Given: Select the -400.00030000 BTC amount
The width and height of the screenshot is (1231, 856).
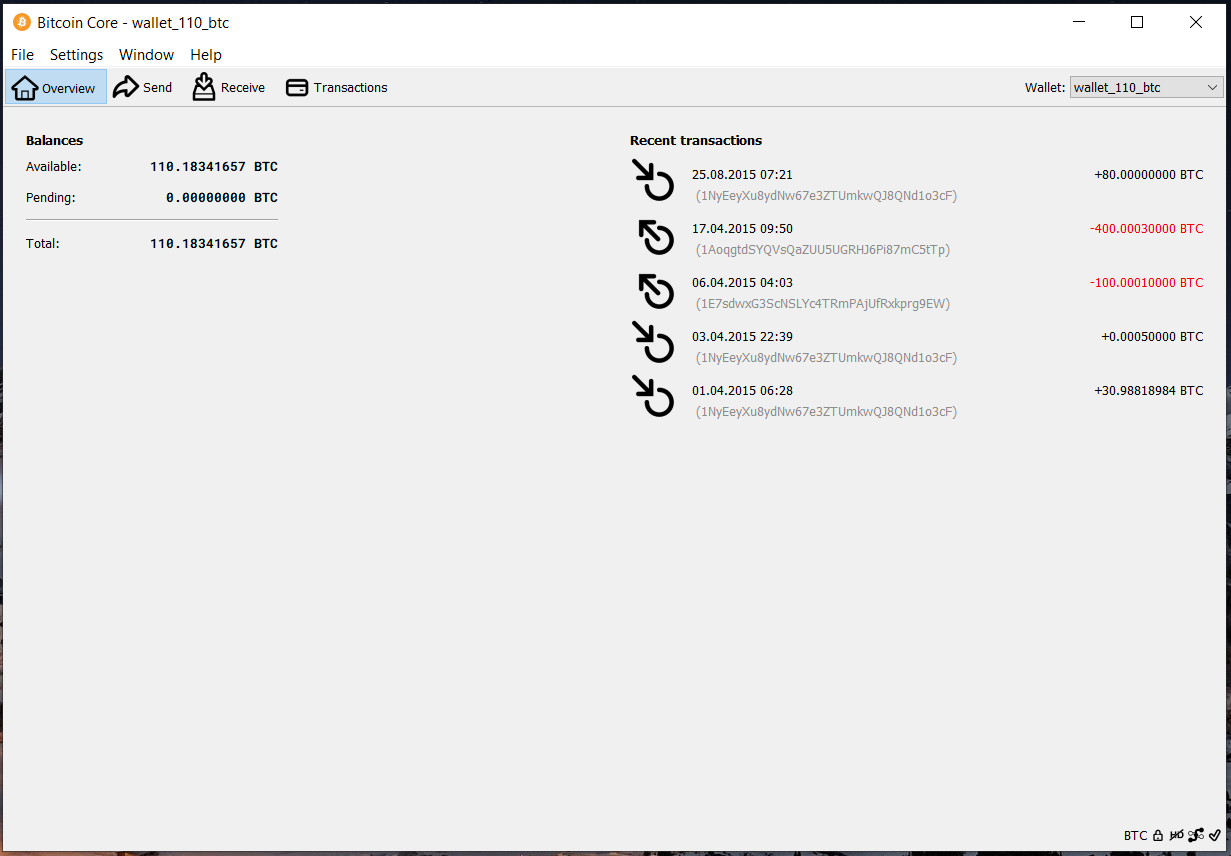Looking at the screenshot, I should pyautogui.click(x=1146, y=229).
